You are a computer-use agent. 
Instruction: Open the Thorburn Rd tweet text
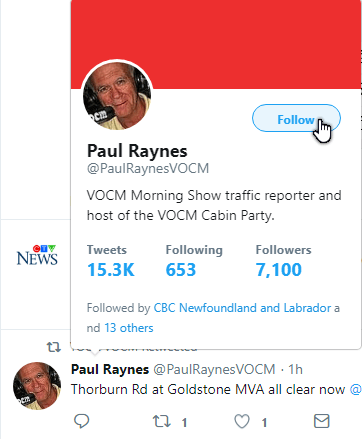click(208, 389)
